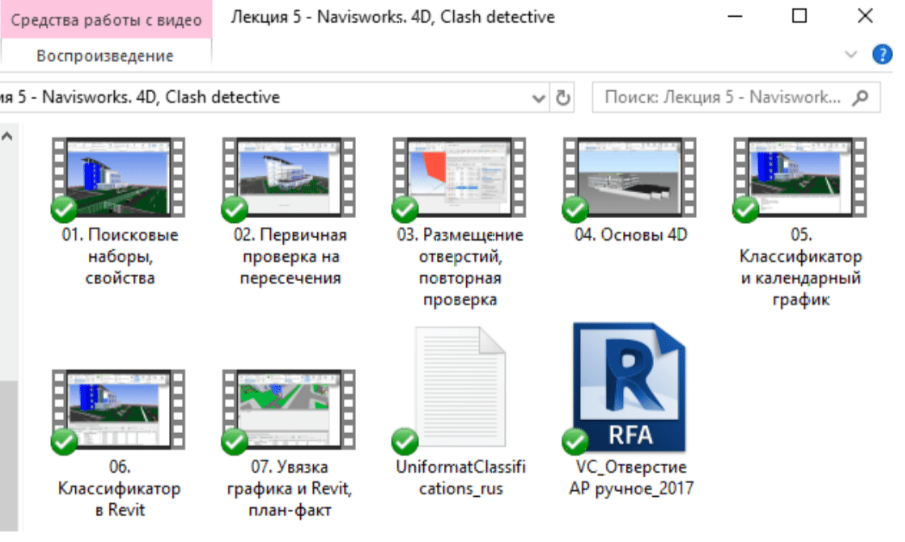
Task: Open address bar history dropdown
Action: (x=539, y=98)
